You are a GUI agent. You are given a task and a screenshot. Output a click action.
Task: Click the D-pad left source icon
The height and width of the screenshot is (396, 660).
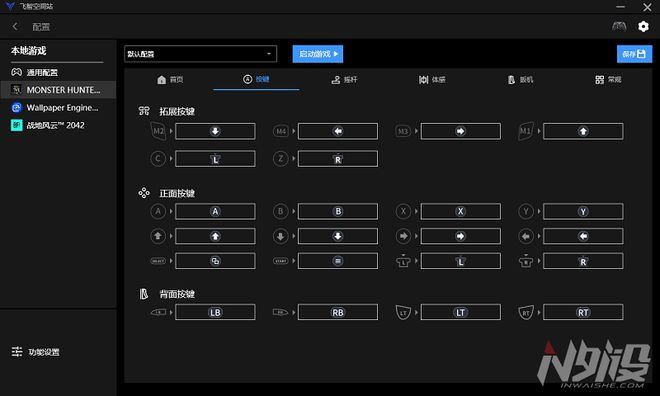coord(526,236)
